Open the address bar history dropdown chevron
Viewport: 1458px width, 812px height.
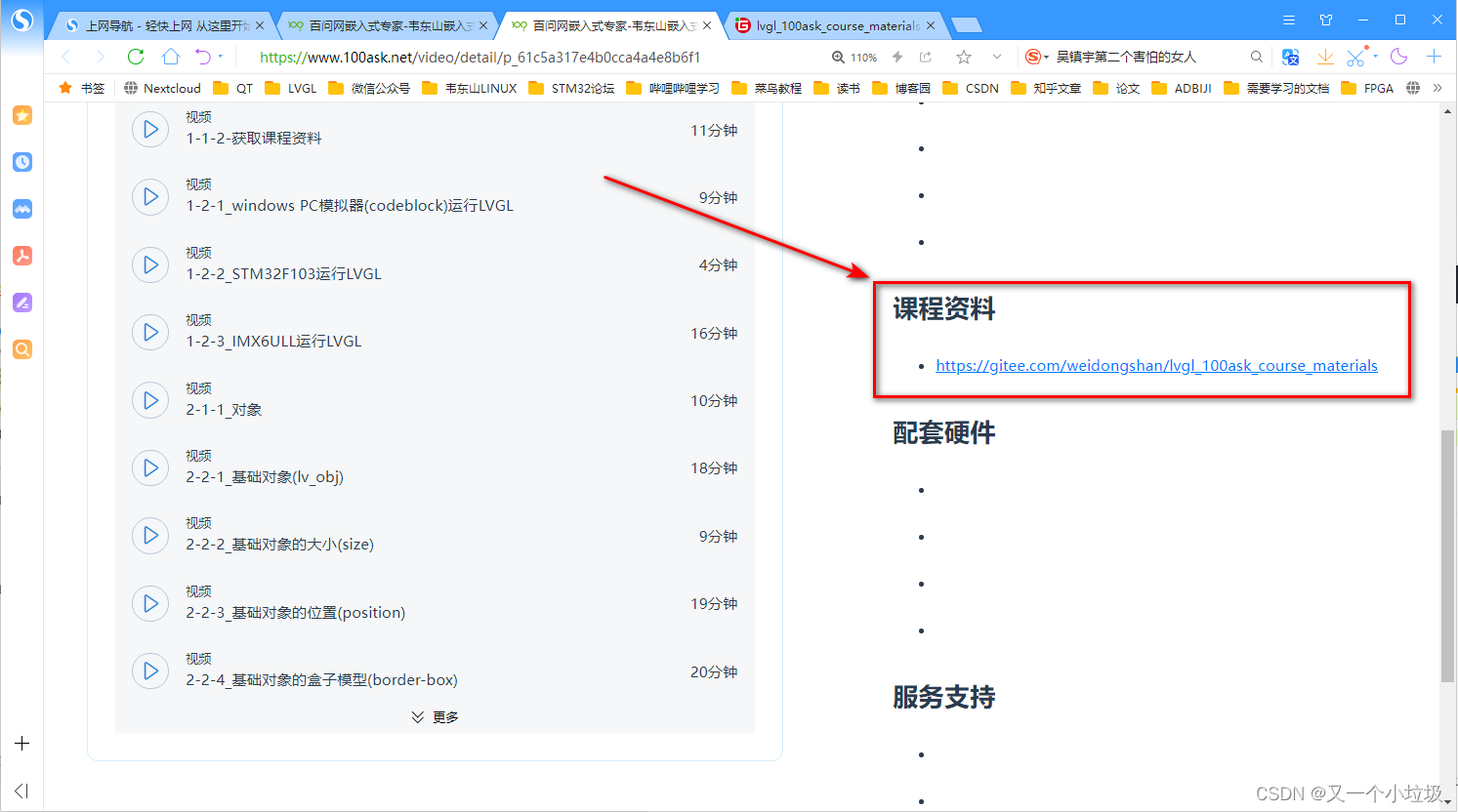[x=997, y=57]
